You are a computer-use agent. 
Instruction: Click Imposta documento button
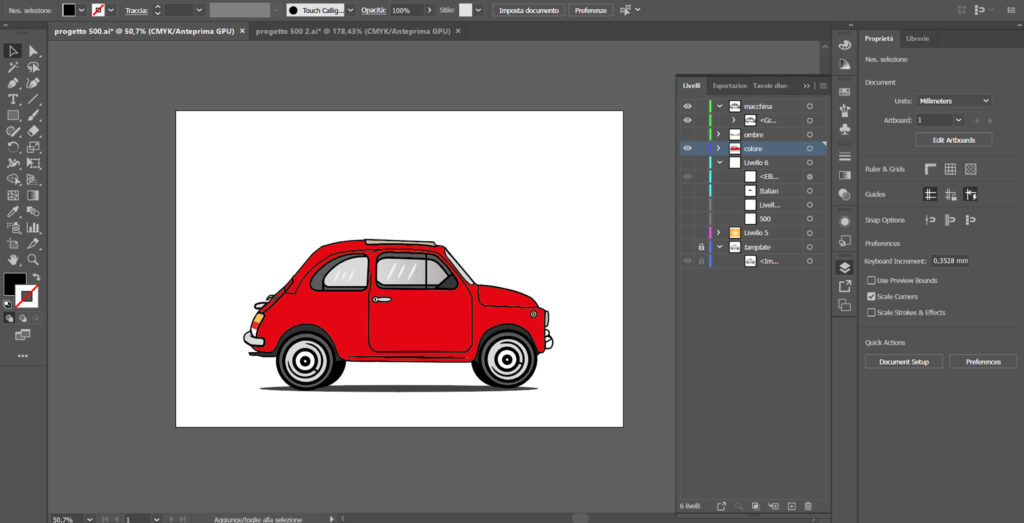point(528,10)
